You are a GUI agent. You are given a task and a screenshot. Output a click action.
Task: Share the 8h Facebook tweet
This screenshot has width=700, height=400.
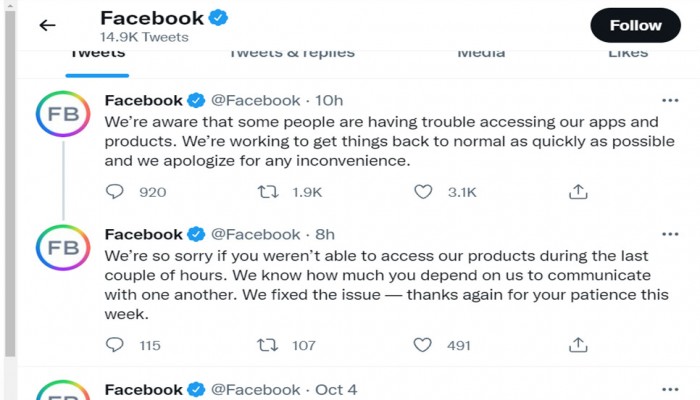pos(578,345)
